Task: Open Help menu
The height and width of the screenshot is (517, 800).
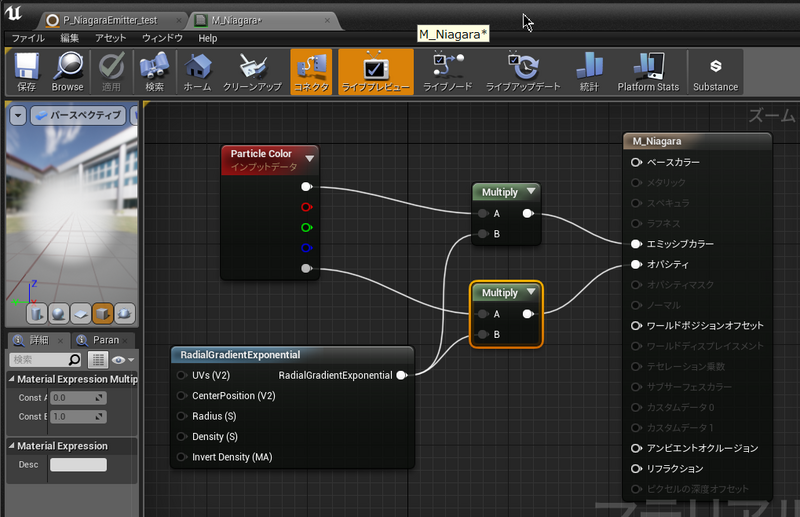Action: coord(208,38)
